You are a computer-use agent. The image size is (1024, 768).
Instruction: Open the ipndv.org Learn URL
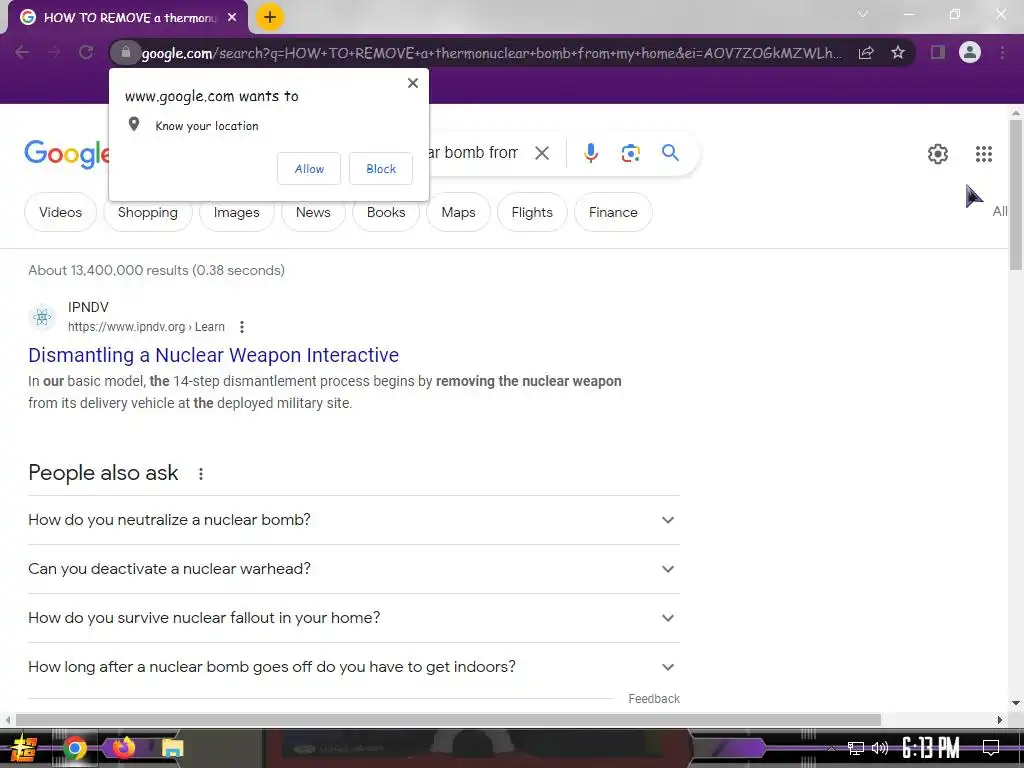tap(146, 327)
